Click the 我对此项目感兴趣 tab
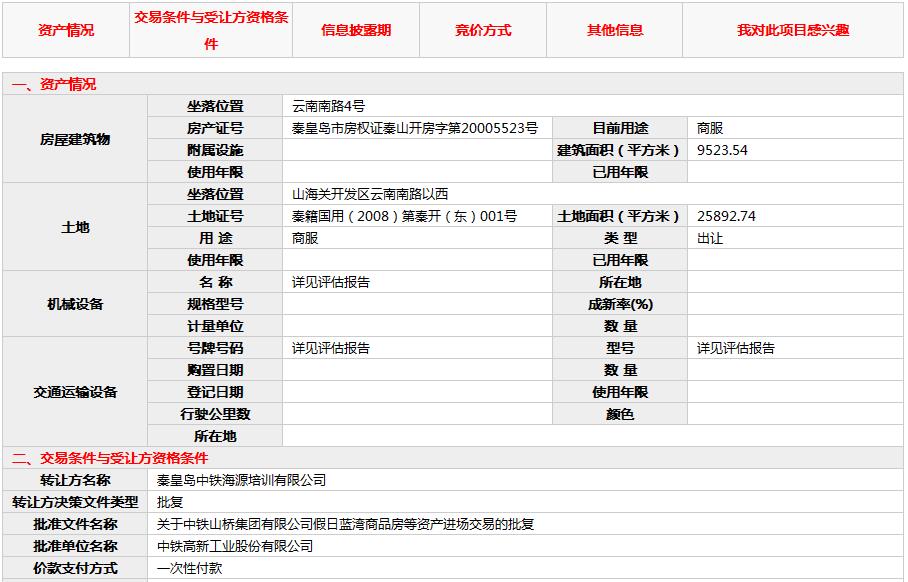 (793, 30)
